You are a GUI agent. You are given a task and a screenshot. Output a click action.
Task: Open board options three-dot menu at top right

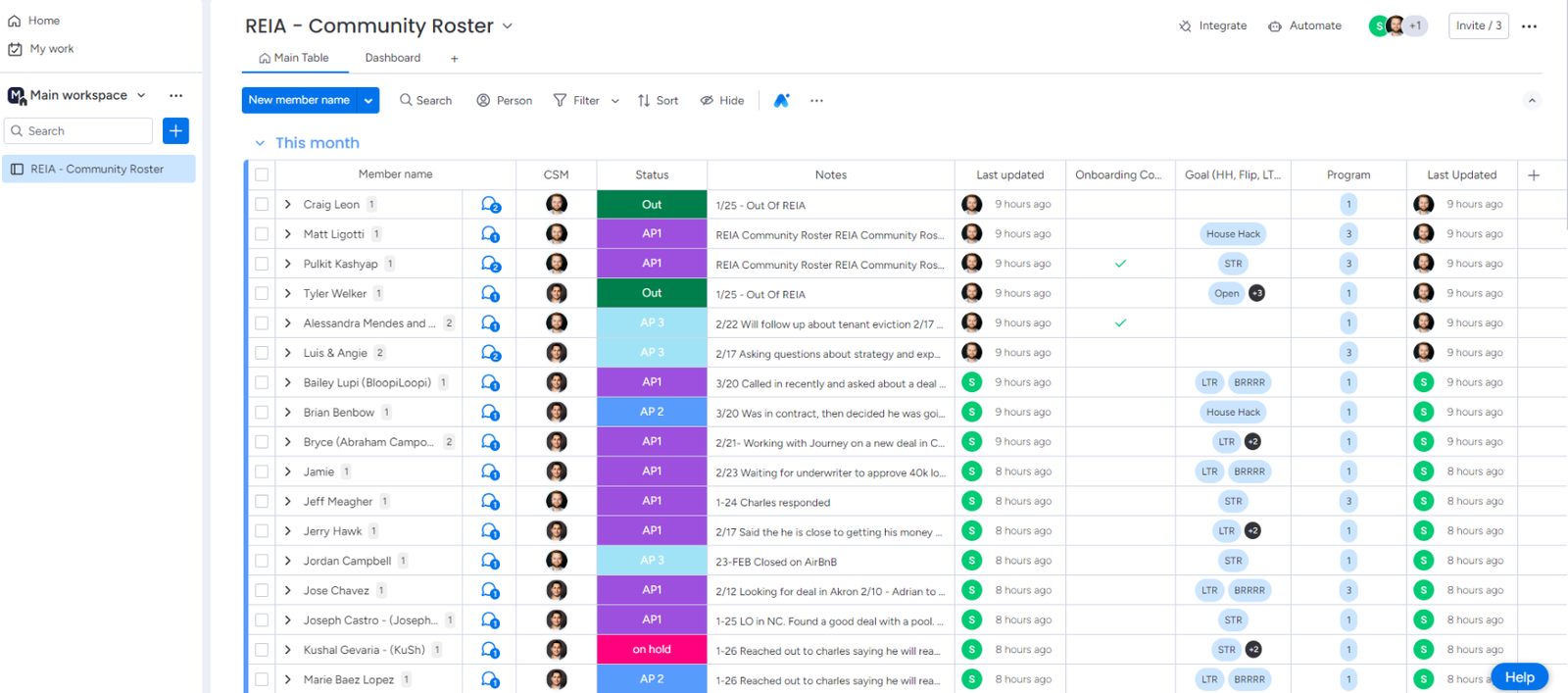[x=1529, y=26]
